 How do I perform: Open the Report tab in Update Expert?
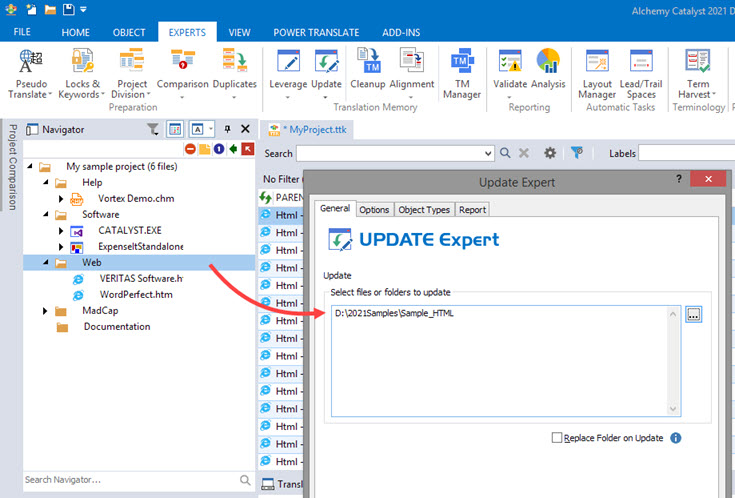tap(472, 210)
